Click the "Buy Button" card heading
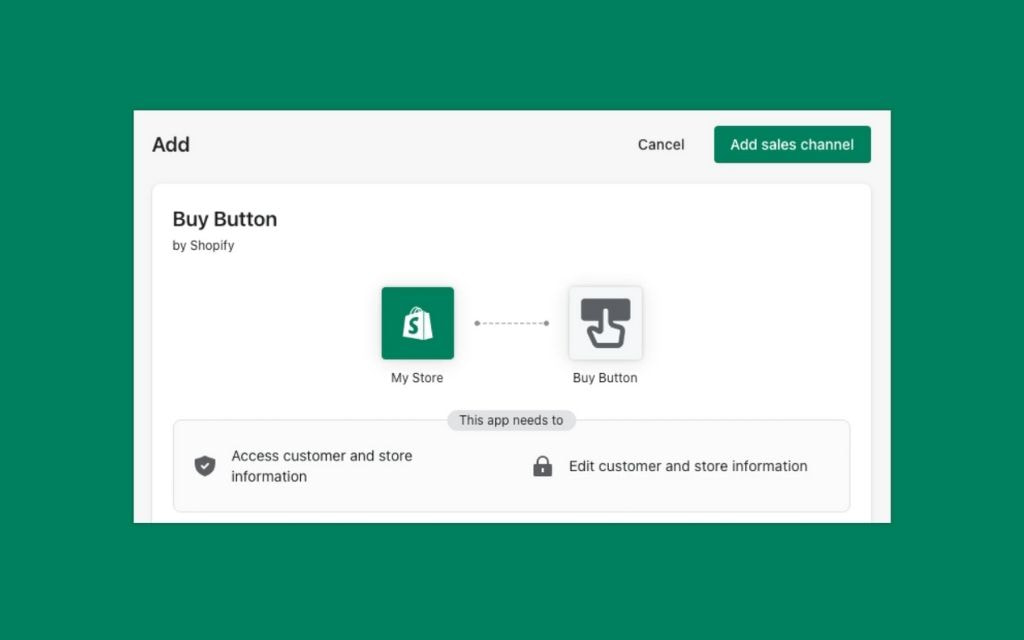1024x640 pixels. (x=225, y=219)
